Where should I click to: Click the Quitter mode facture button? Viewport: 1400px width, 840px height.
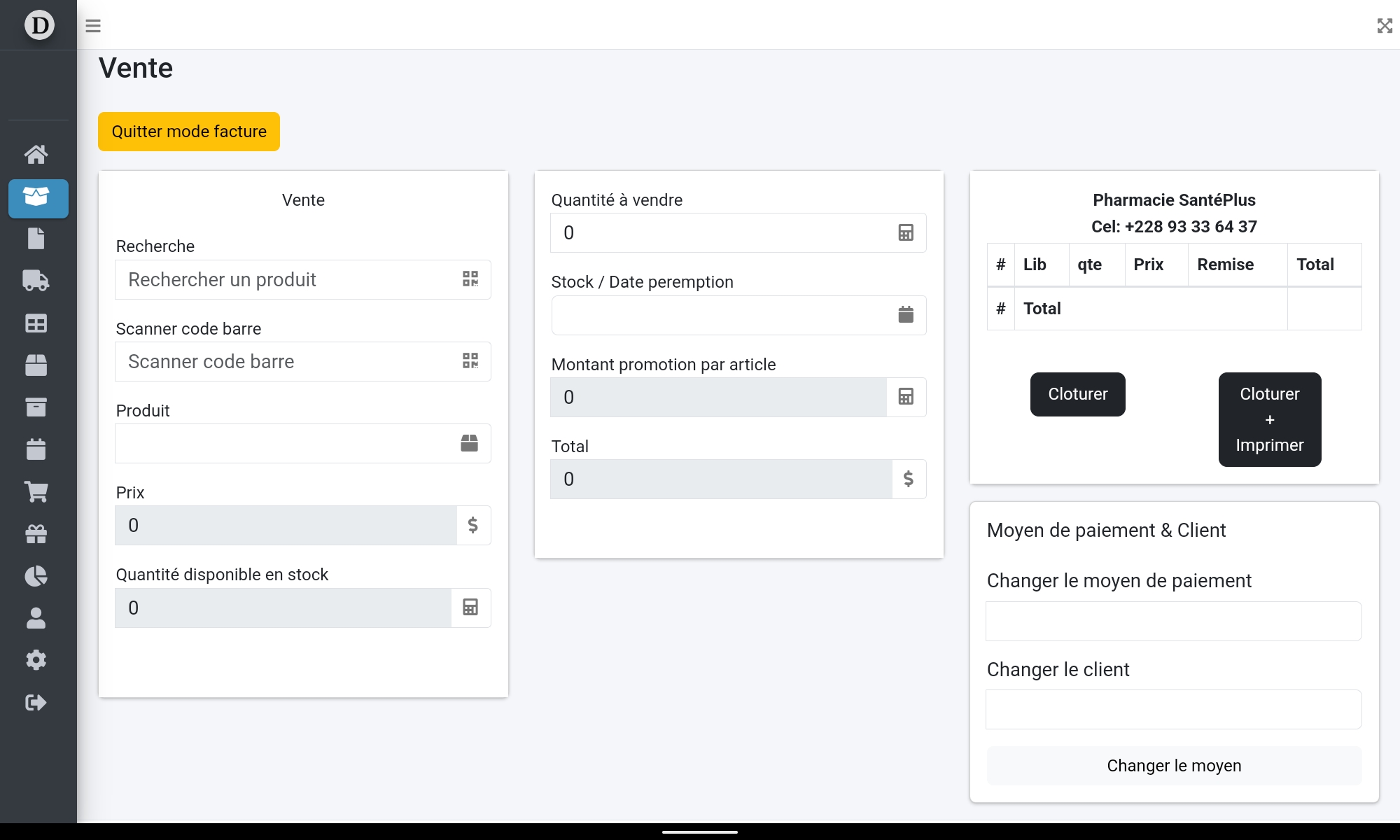pyautogui.click(x=189, y=132)
